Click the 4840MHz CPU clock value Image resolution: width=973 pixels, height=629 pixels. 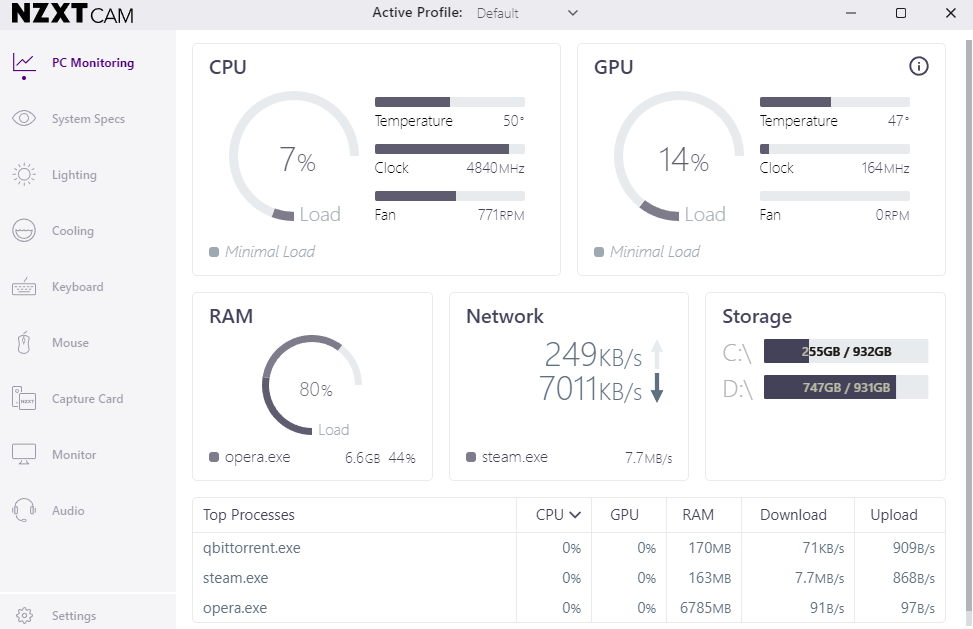pos(495,168)
